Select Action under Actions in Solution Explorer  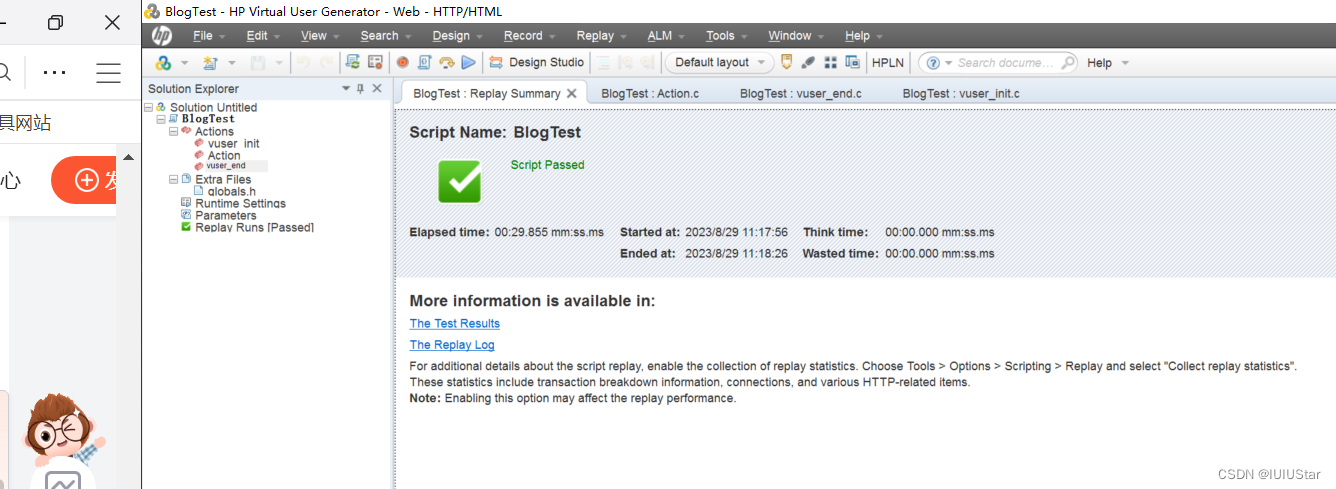pyautogui.click(x=224, y=156)
